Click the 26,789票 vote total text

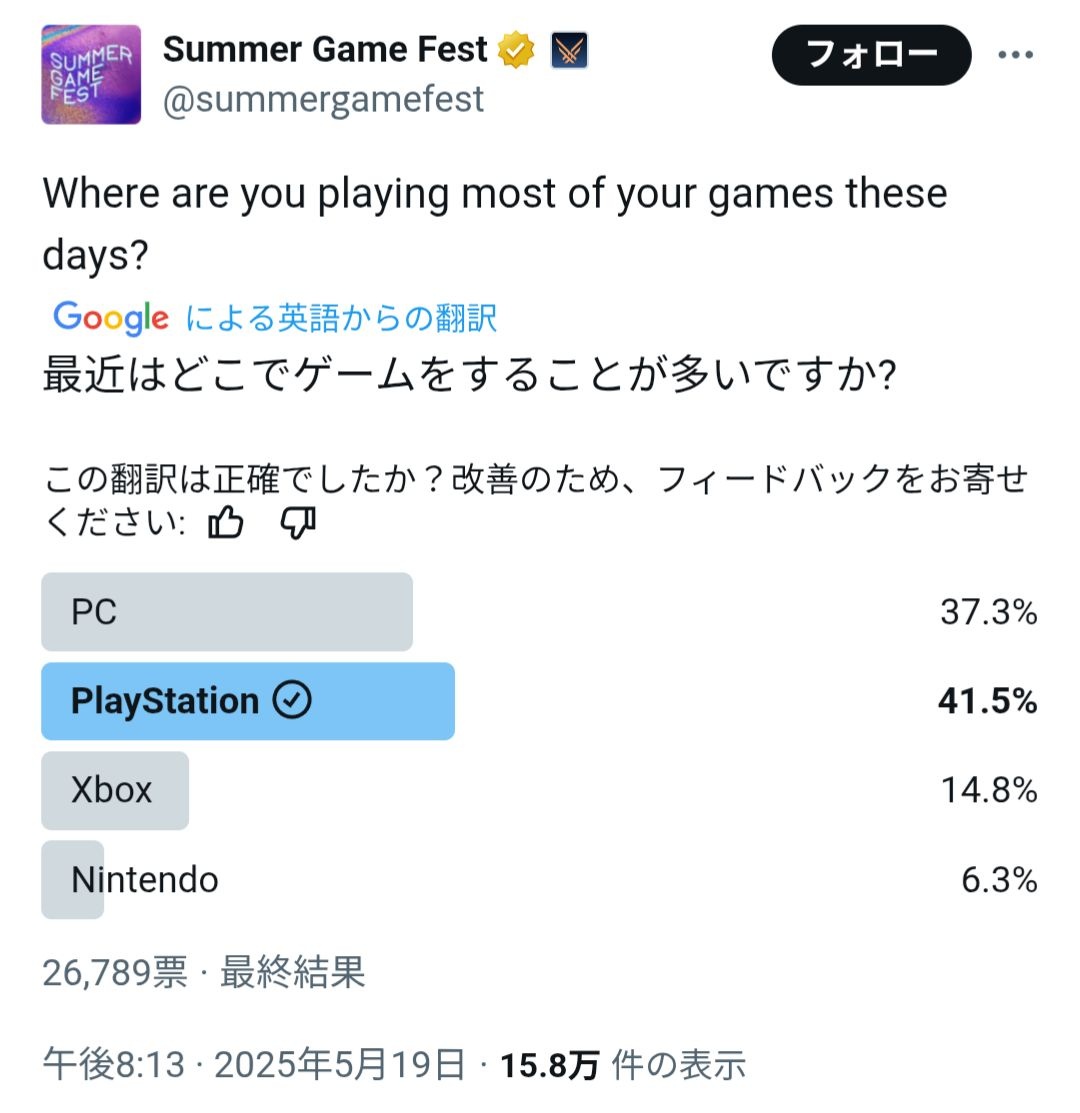pyautogui.click(x=115, y=972)
